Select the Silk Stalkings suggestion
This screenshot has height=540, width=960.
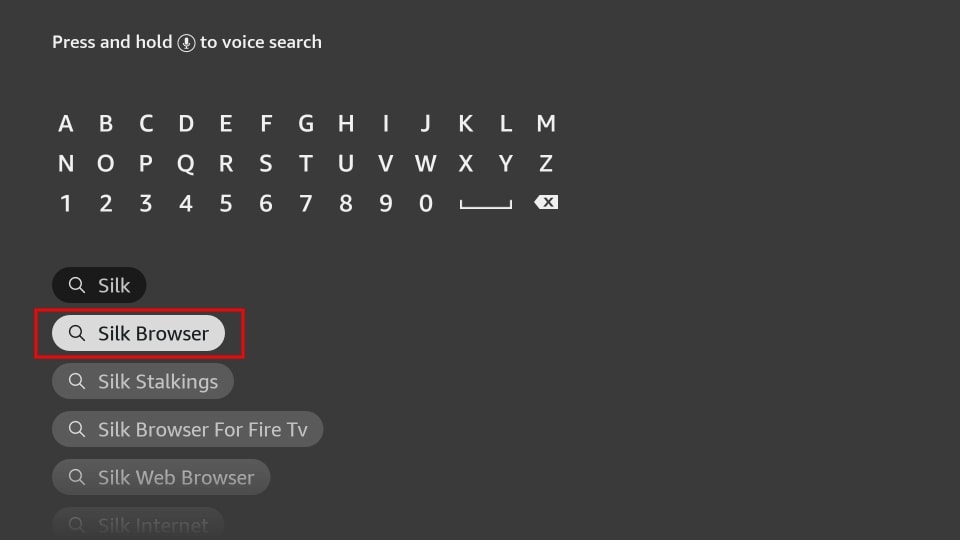point(143,381)
